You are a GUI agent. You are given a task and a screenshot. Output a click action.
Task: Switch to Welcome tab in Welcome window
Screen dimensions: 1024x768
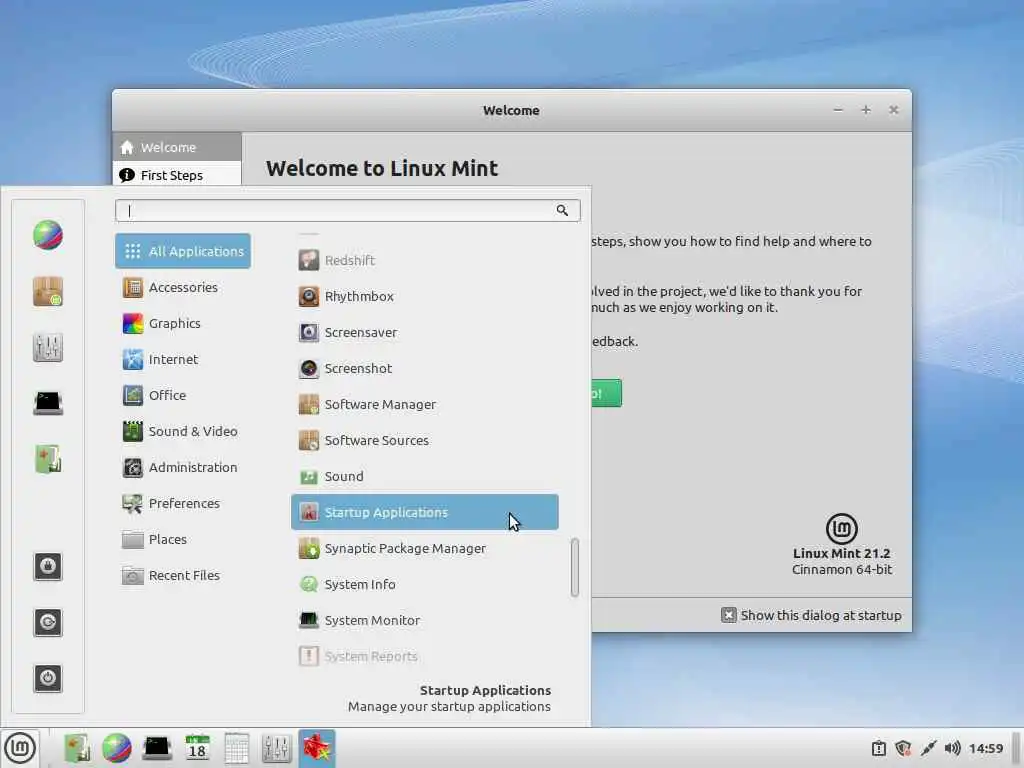click(x=177, y=147)
